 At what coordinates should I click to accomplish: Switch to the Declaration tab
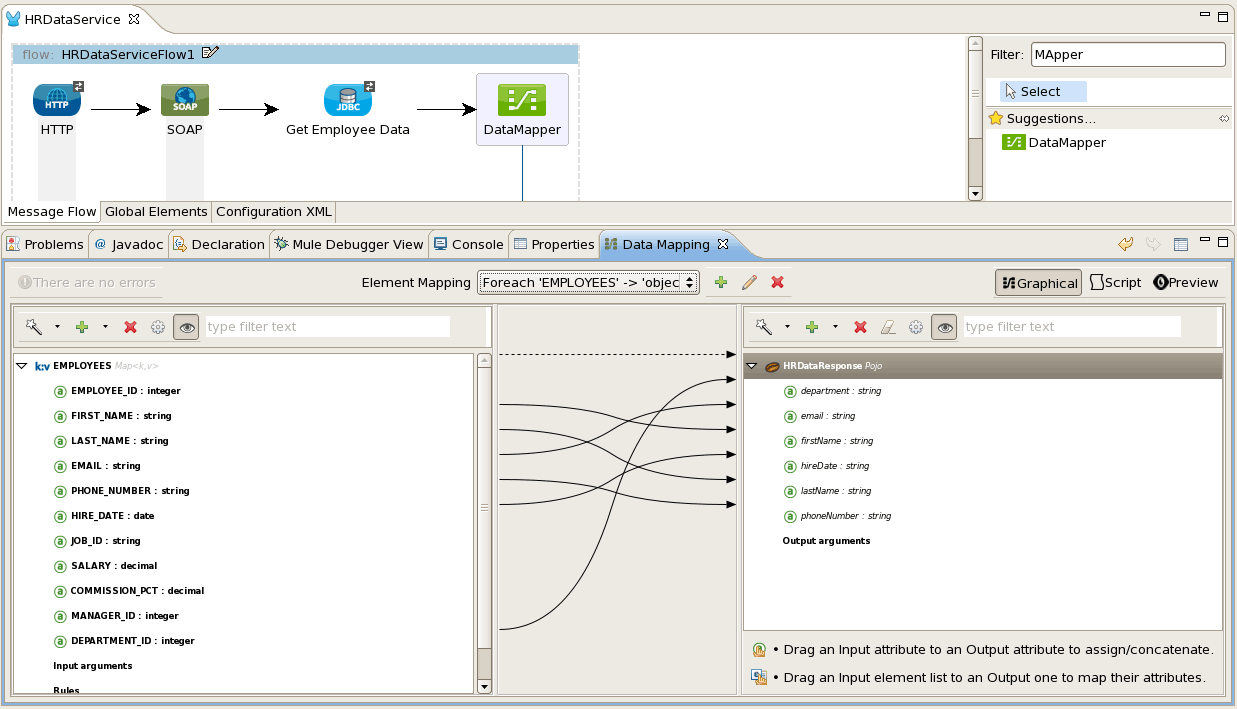[x=219, y=244]
